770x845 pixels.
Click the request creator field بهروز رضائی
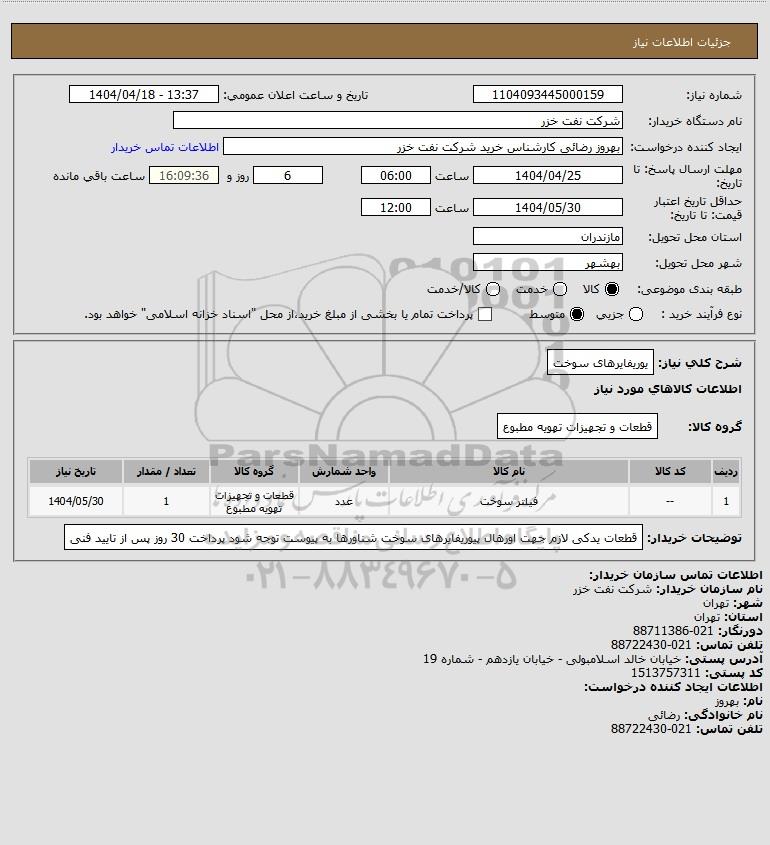[423, 147]
